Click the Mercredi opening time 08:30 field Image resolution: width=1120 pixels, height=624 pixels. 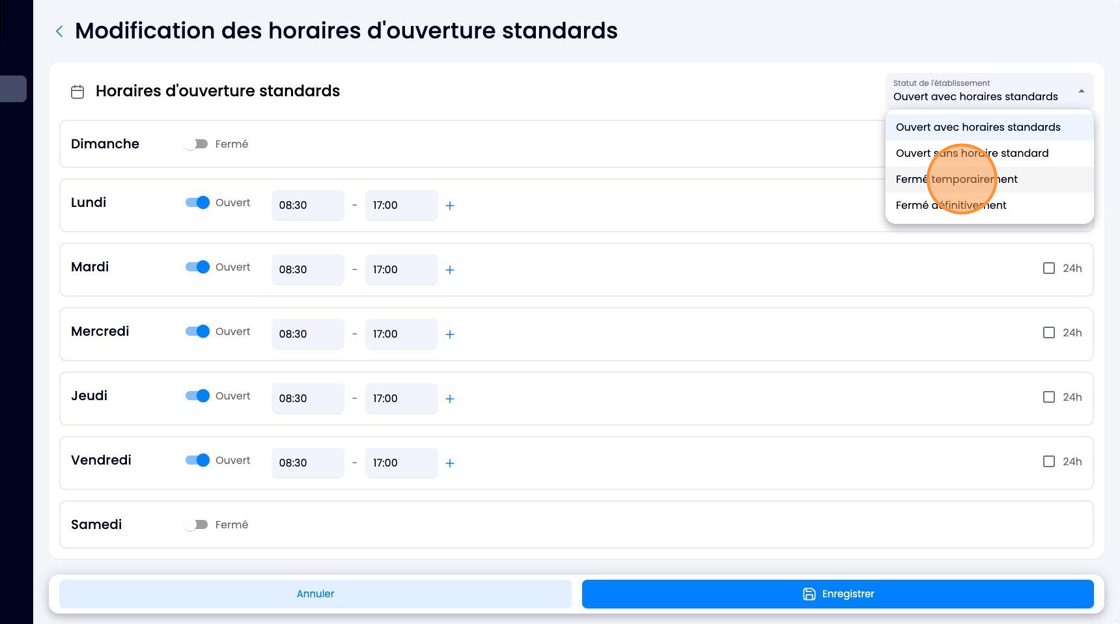tap(308, 334)
